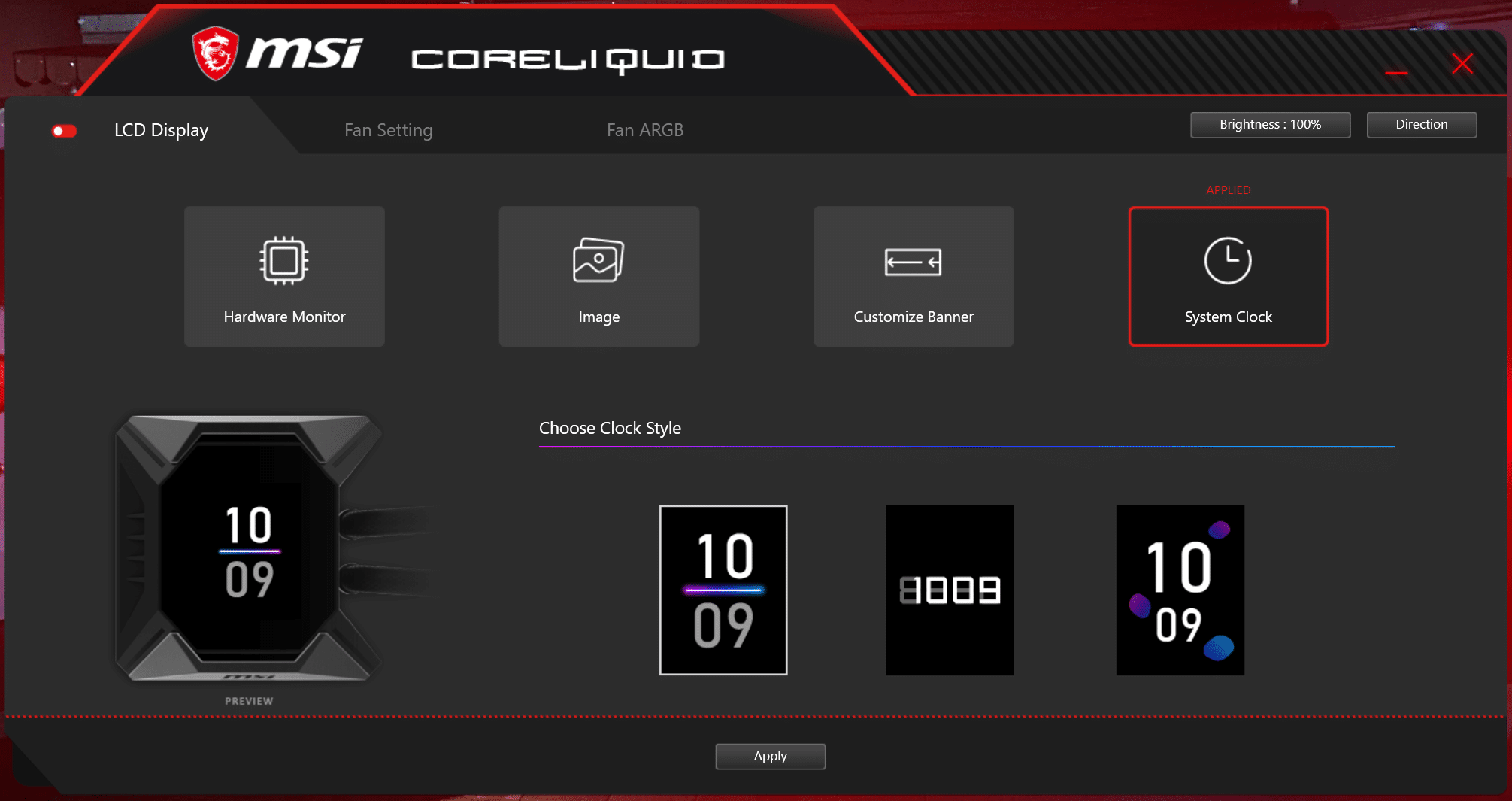Choose the clock style with colored blobs
1512x801 pixels.
(1179, 590)
